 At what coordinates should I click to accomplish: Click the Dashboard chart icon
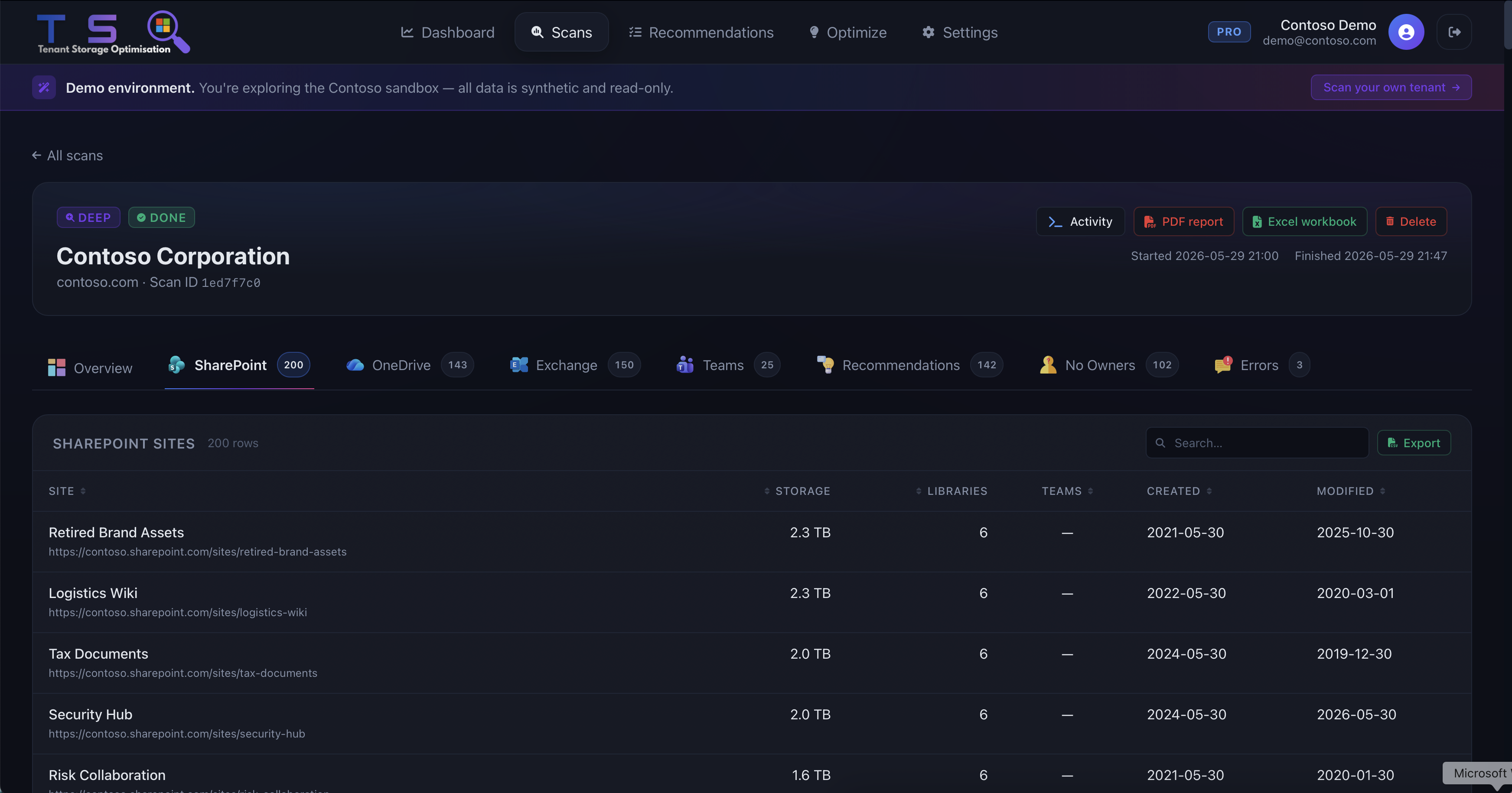(407, 32)
